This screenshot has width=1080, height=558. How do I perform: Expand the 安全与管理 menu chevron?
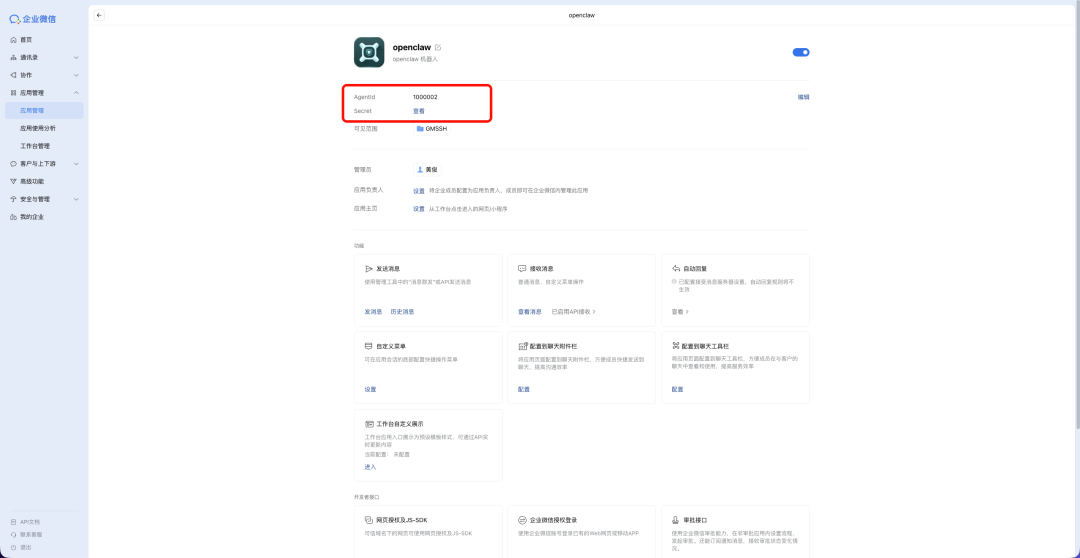click(76, 199)
